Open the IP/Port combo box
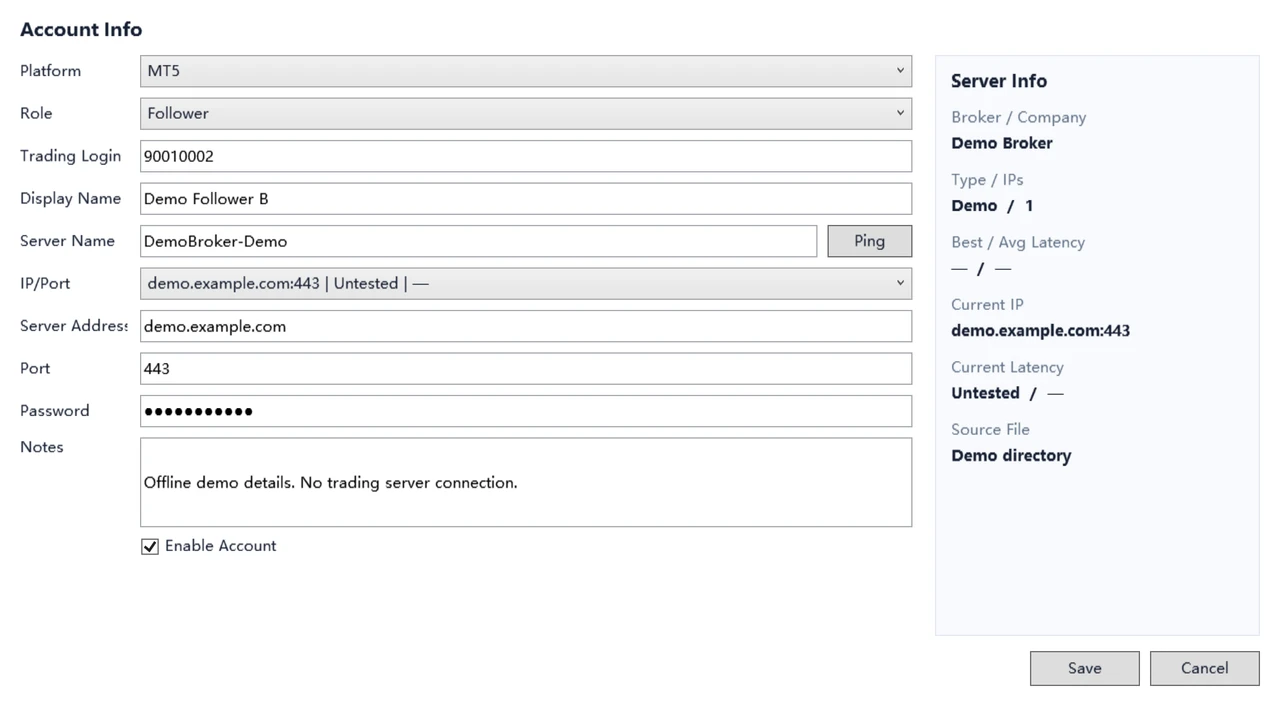 point(526,283)
